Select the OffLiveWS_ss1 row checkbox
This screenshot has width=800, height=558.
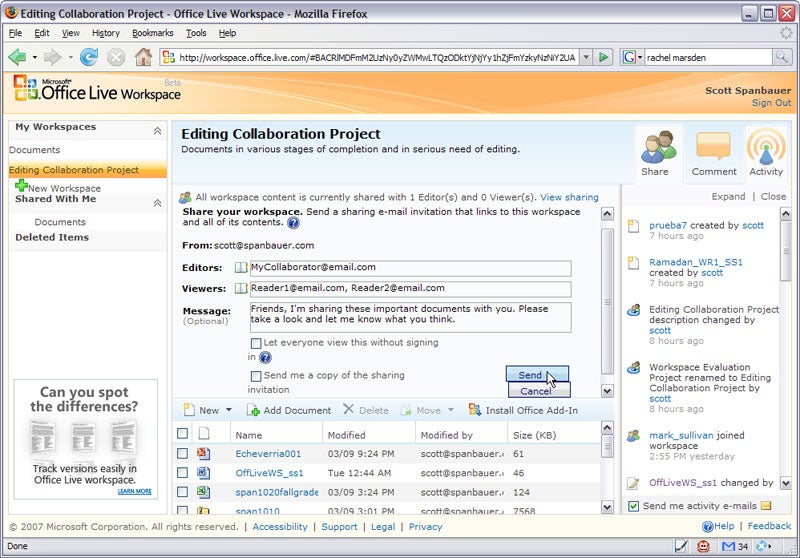(182, 473)
